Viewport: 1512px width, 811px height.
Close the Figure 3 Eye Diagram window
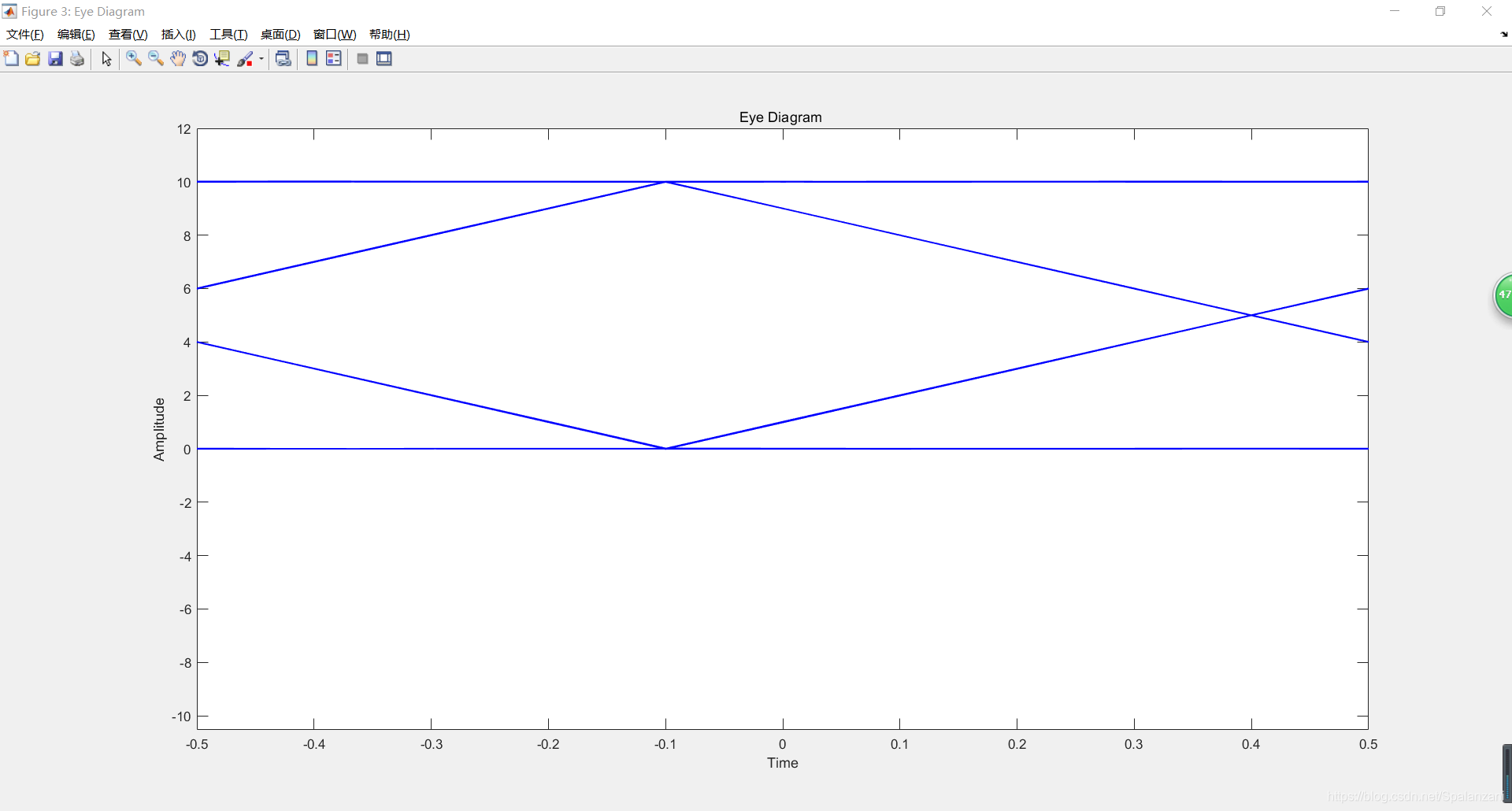point(1487,11)
